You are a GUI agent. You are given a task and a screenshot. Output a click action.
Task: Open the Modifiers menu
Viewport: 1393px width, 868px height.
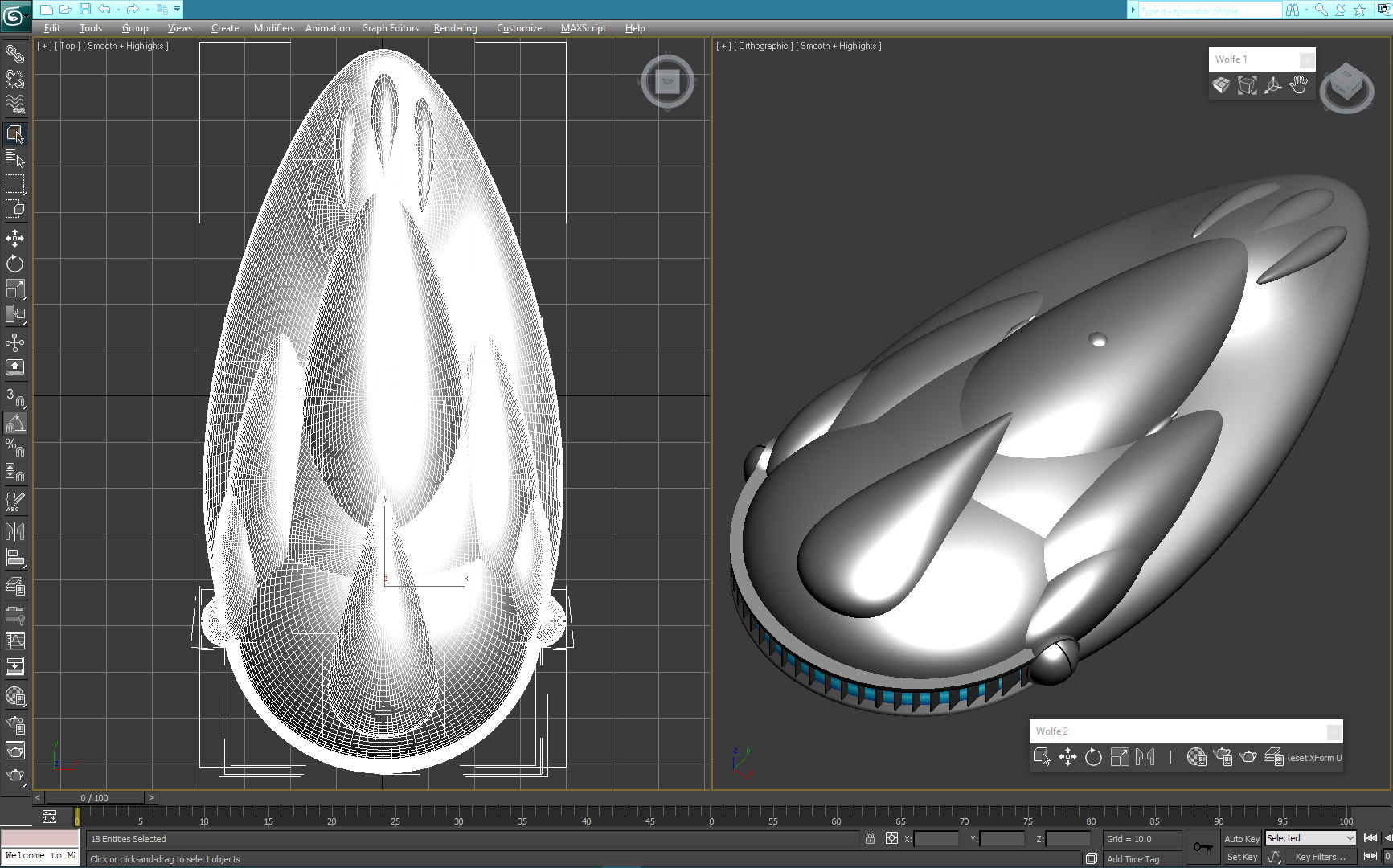[x=273, y=28]
